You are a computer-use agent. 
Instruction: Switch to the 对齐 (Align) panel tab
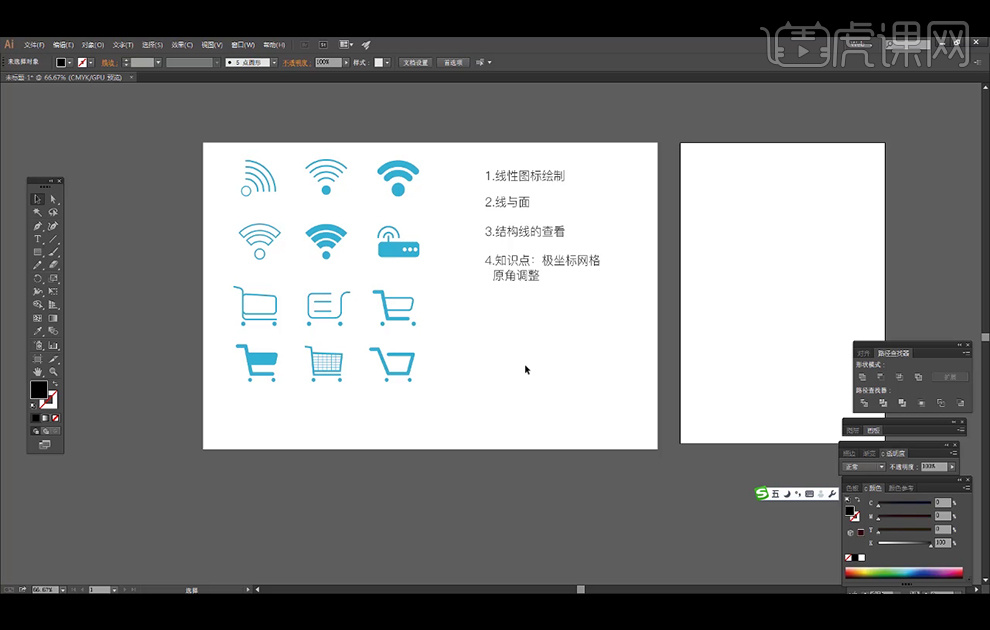(864, 353)
